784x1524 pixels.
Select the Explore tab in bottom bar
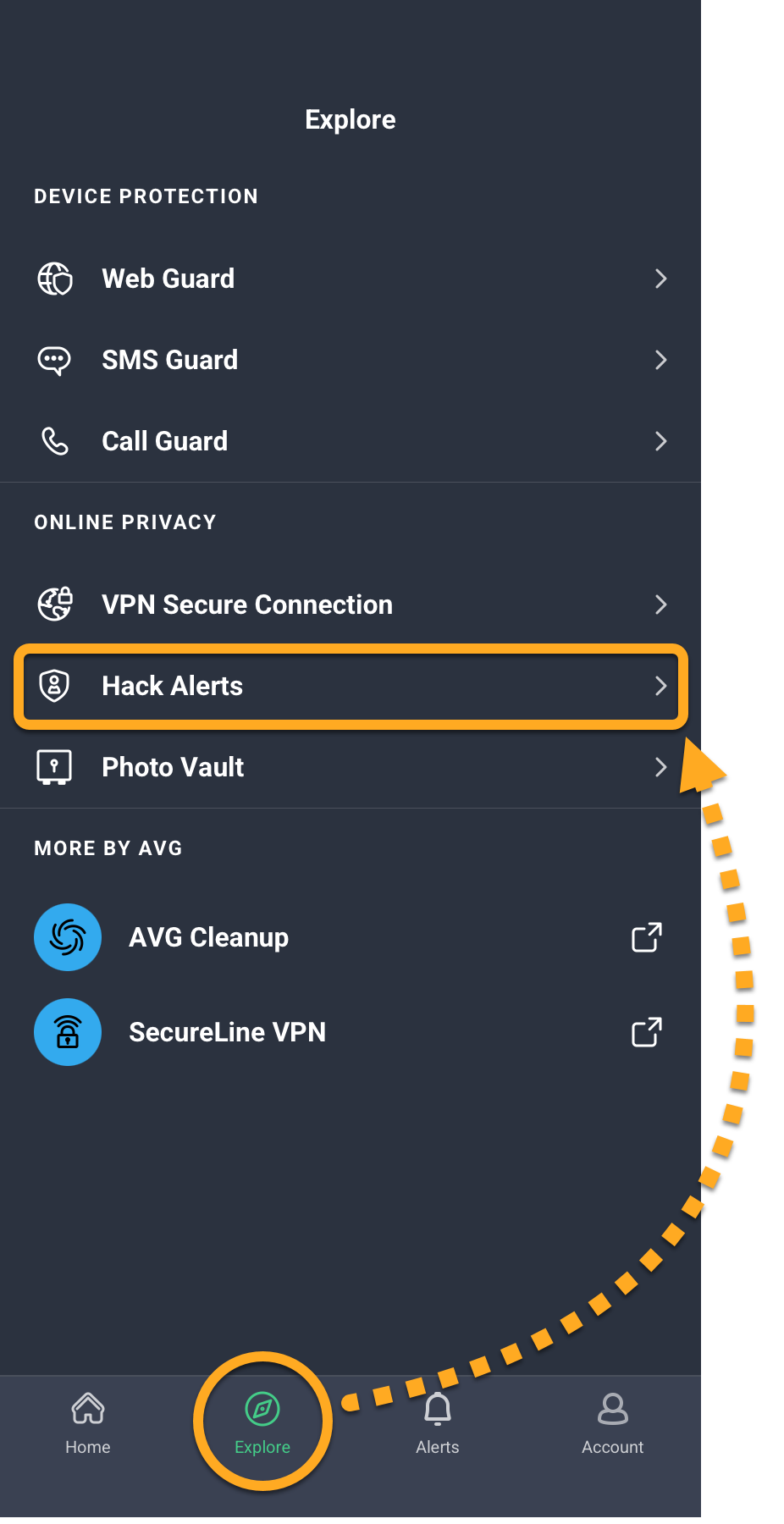click(x=262, y=1423)
